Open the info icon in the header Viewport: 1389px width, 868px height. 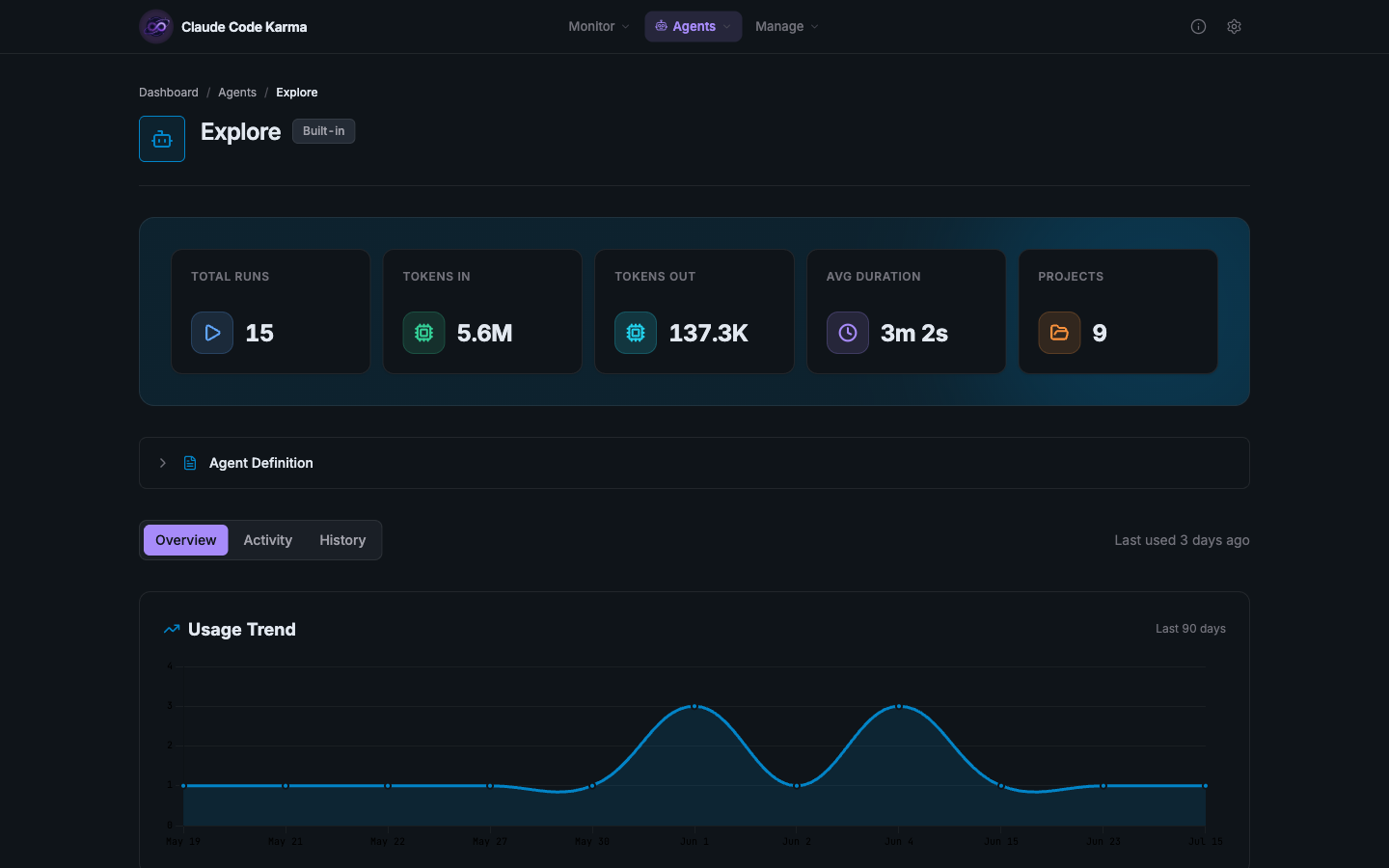[1198, 27]
